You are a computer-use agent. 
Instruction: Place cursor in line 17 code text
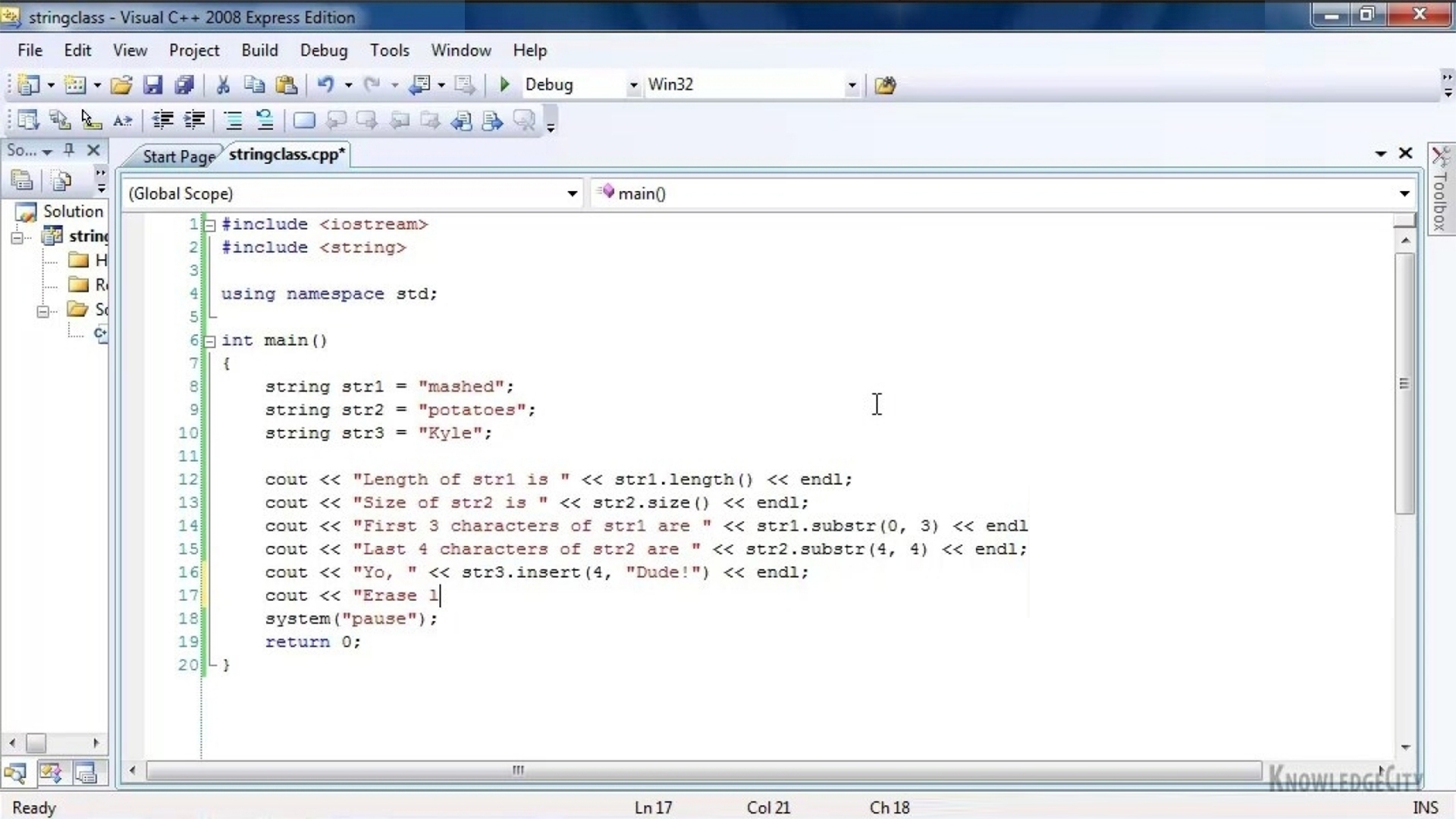352,596
